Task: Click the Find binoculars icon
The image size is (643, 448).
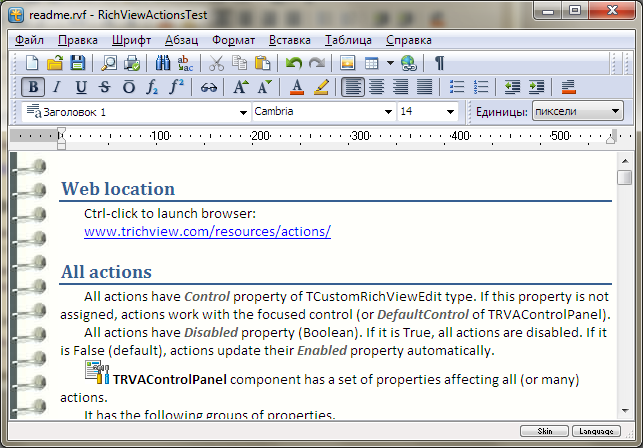Action: tap(163, 63)
